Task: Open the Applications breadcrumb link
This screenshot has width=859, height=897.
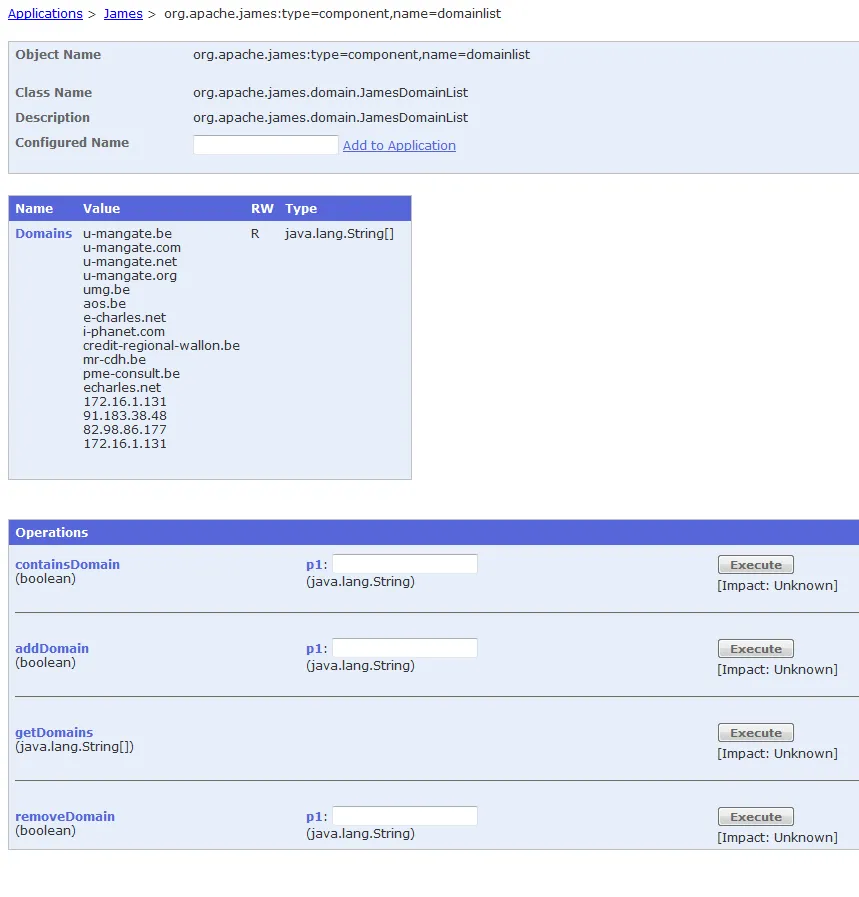Action: [x=45, y=14]
